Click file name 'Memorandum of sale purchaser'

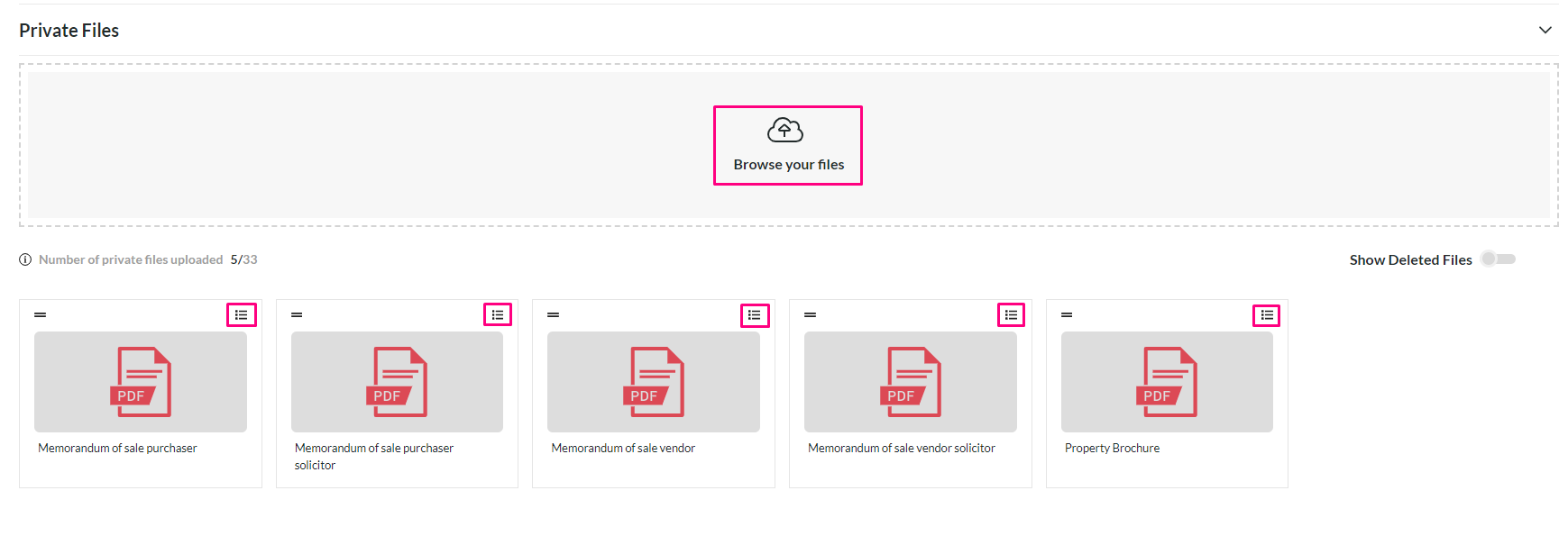click(x=117, y=448)
